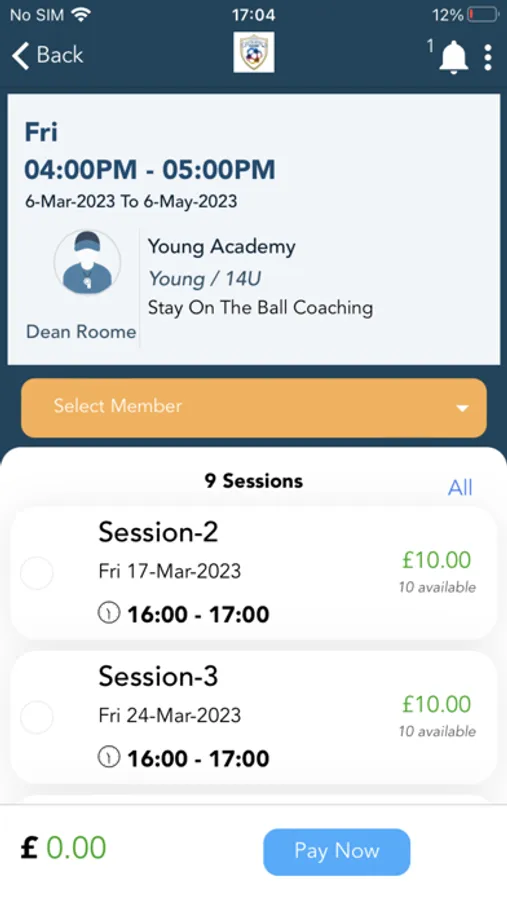Tap the Young Academy class title
This screenshot has height=900, width=507.
[222, 247]
